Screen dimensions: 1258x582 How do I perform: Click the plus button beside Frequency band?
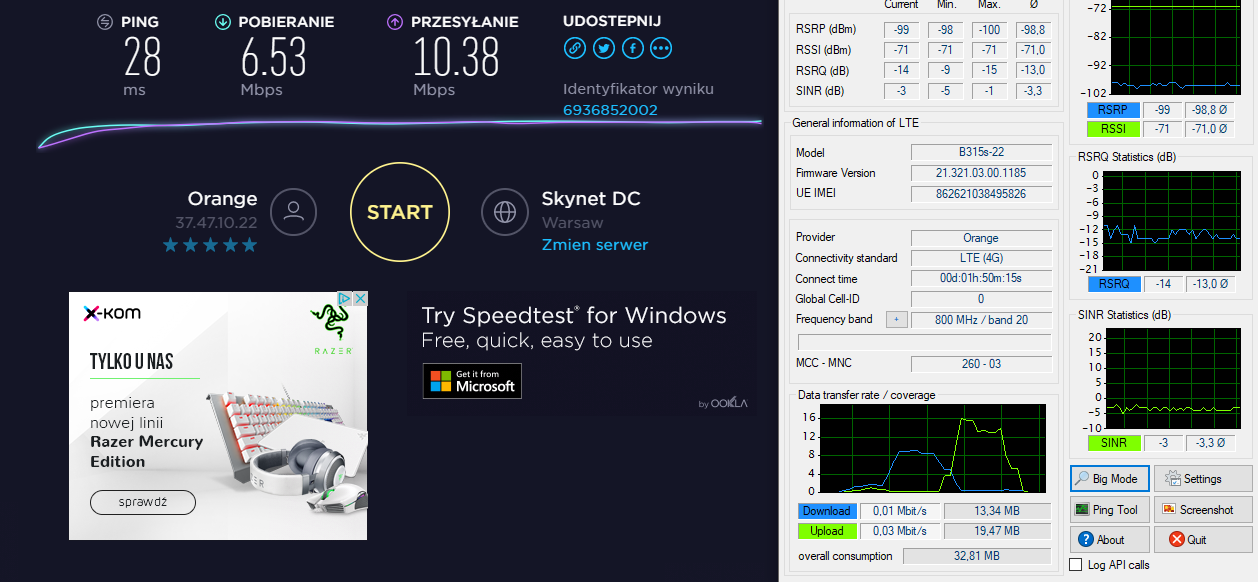coord(896,320)
